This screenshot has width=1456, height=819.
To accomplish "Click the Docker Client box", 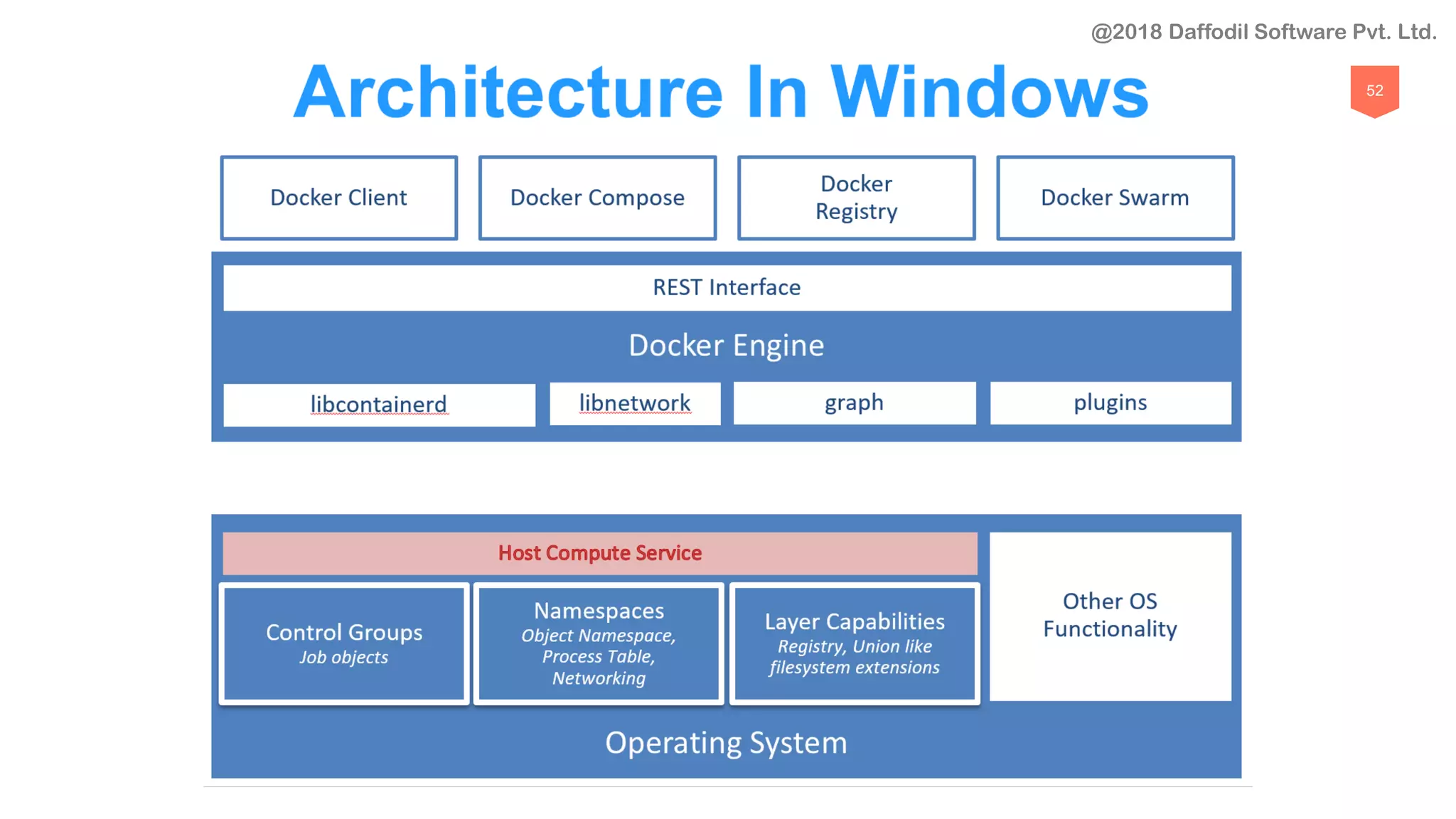I will (x=338, y=198).
